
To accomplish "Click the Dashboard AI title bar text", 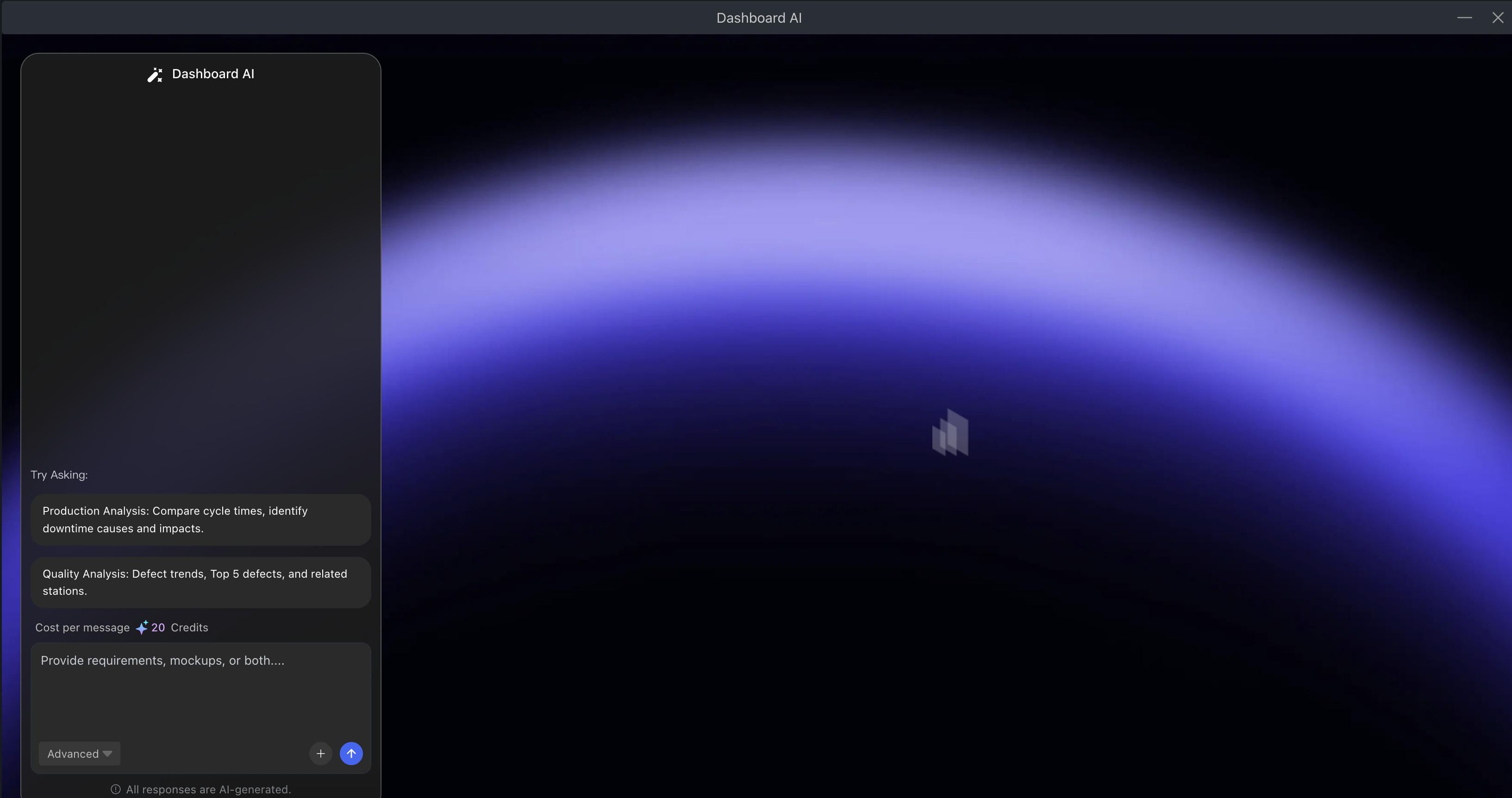I will click(x=758, y=18).
